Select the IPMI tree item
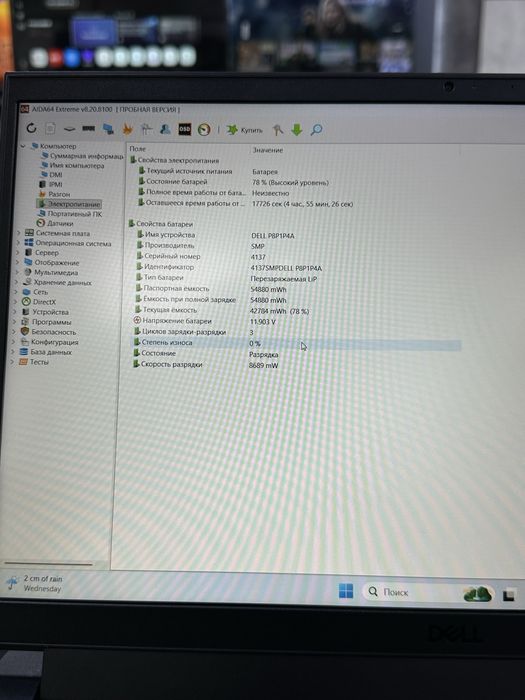Viewport: 525px width, 700px height. click(50, 184)
